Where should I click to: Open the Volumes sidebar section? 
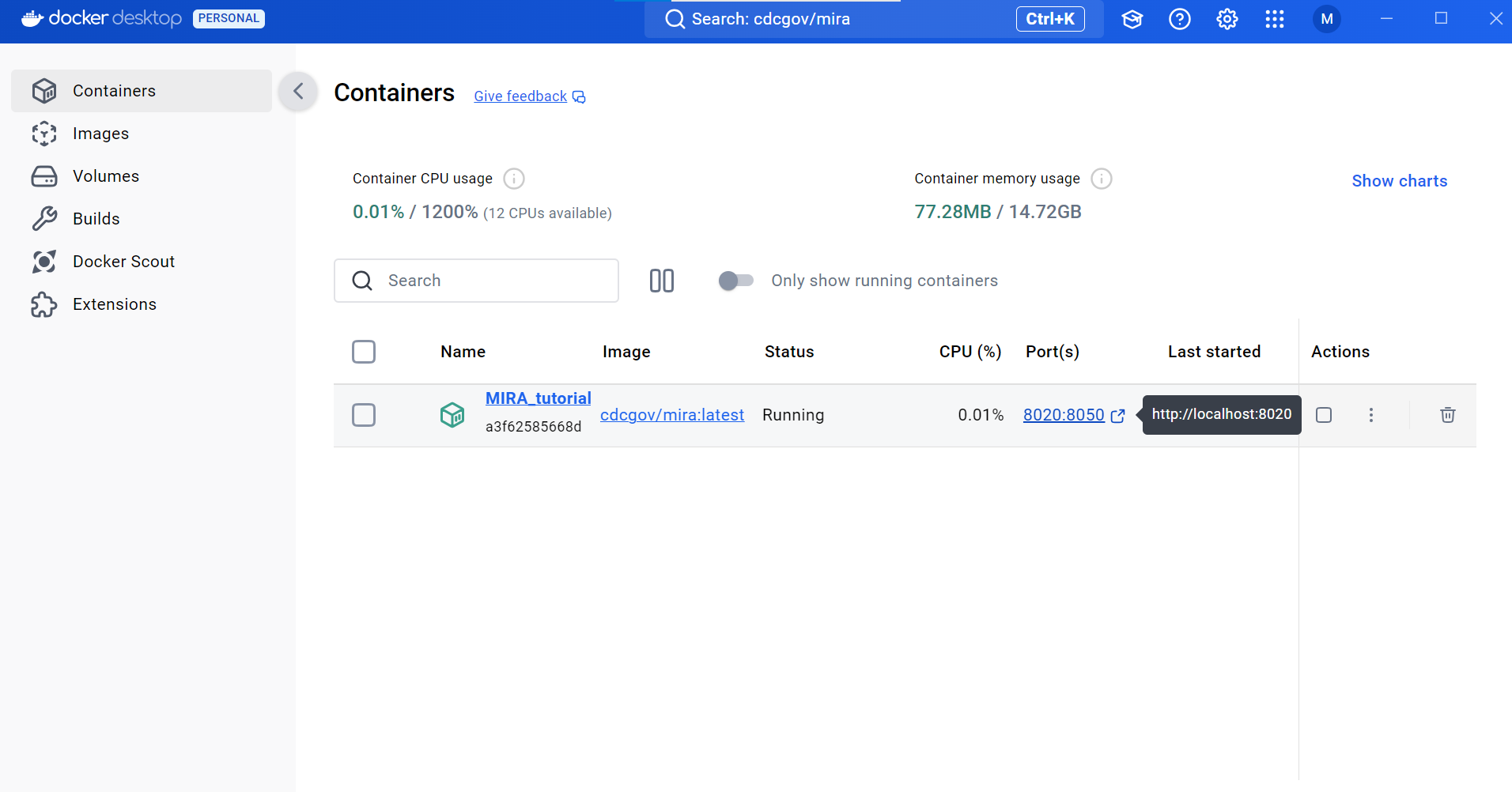142,176
